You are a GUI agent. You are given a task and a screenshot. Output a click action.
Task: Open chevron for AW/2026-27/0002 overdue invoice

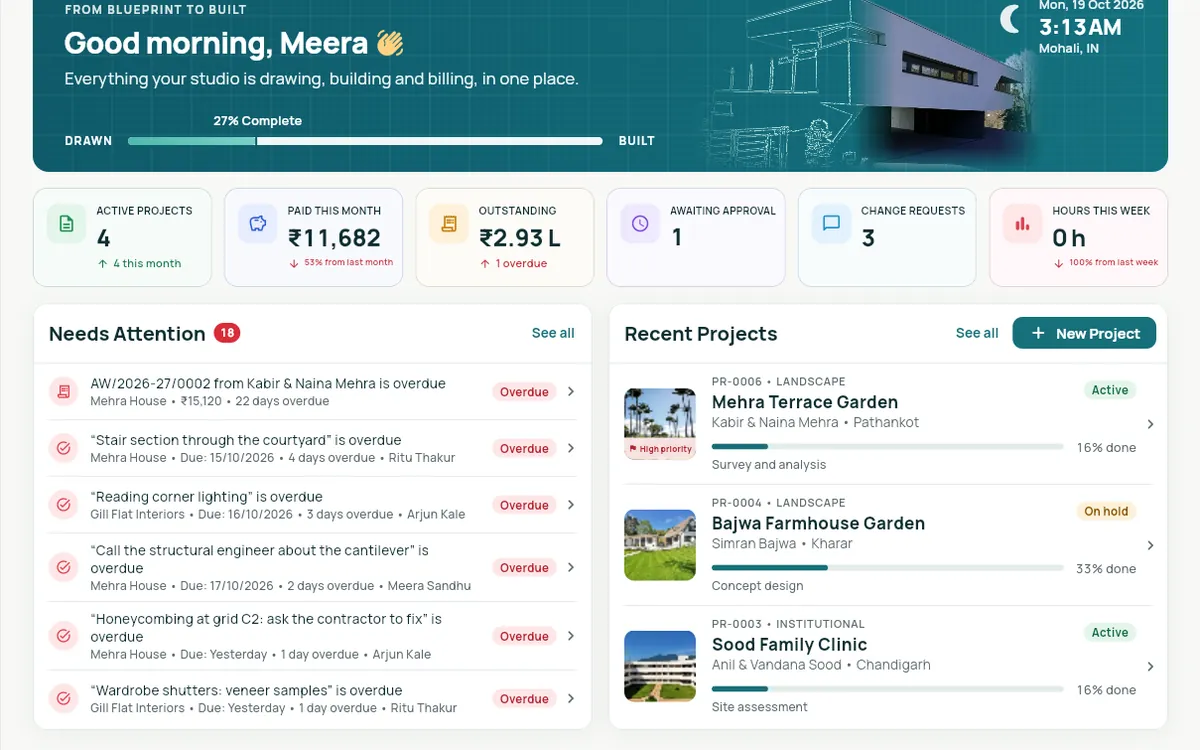571,392
